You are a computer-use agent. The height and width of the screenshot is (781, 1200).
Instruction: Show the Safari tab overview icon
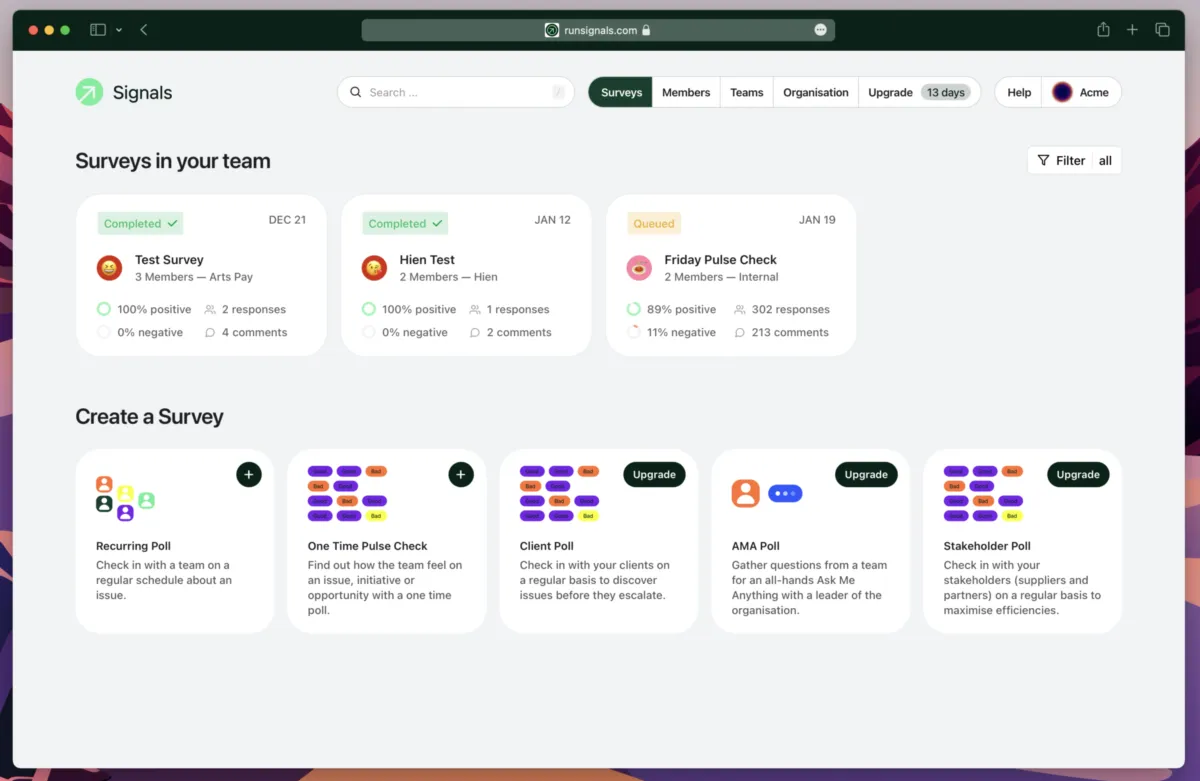click(x=1162, y=30)
